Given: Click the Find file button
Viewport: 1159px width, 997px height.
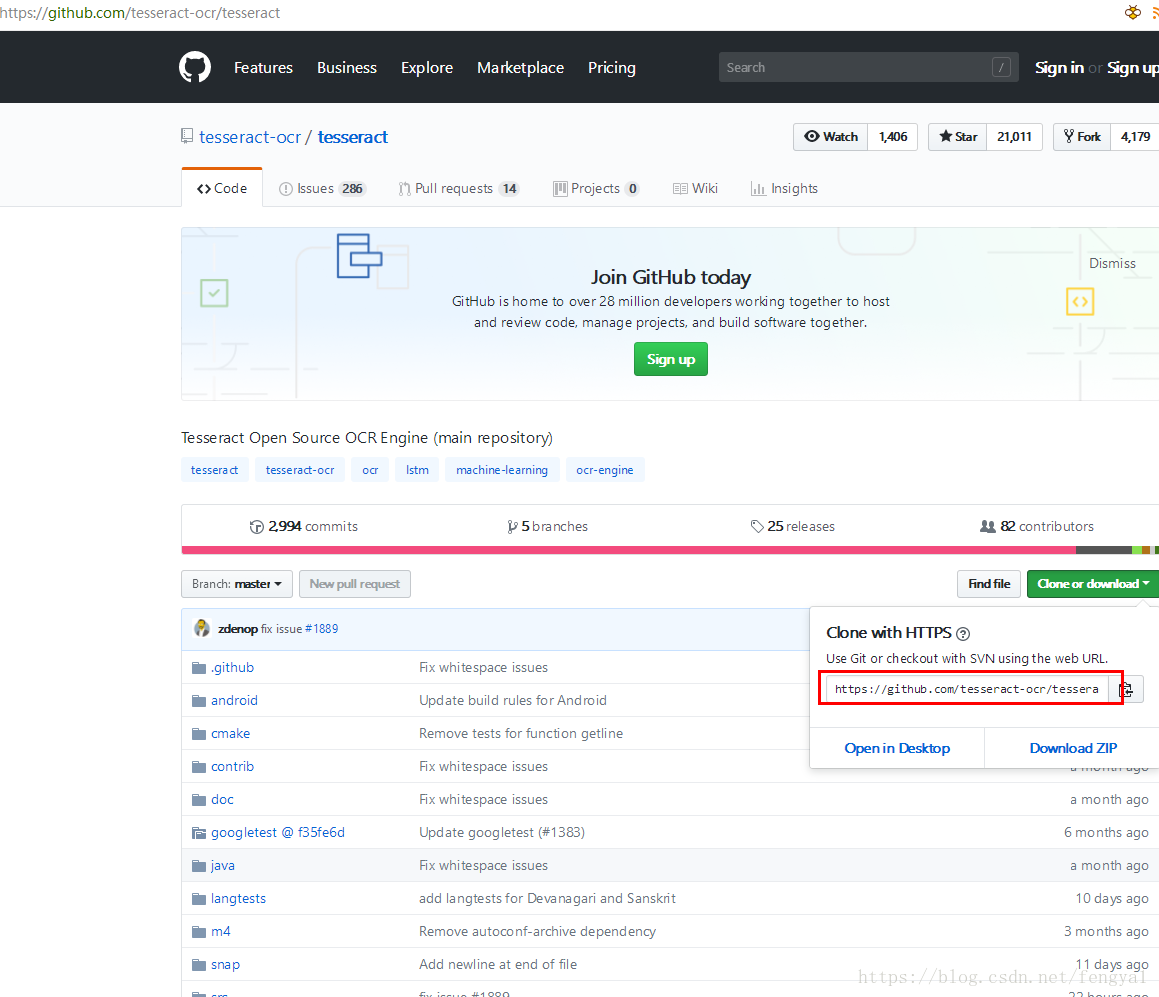Looking at the screenshot, I should point(989,584).
